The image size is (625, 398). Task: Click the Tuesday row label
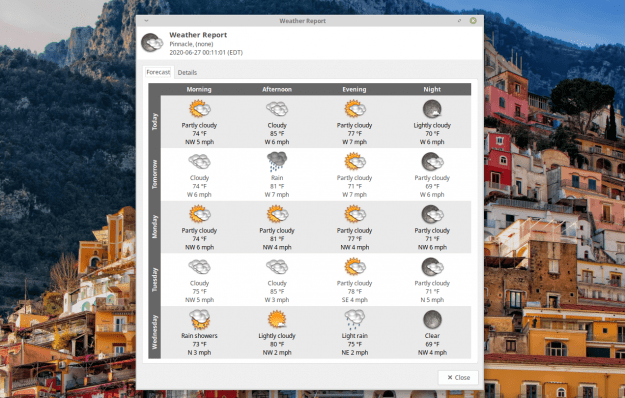pos(155,279)
